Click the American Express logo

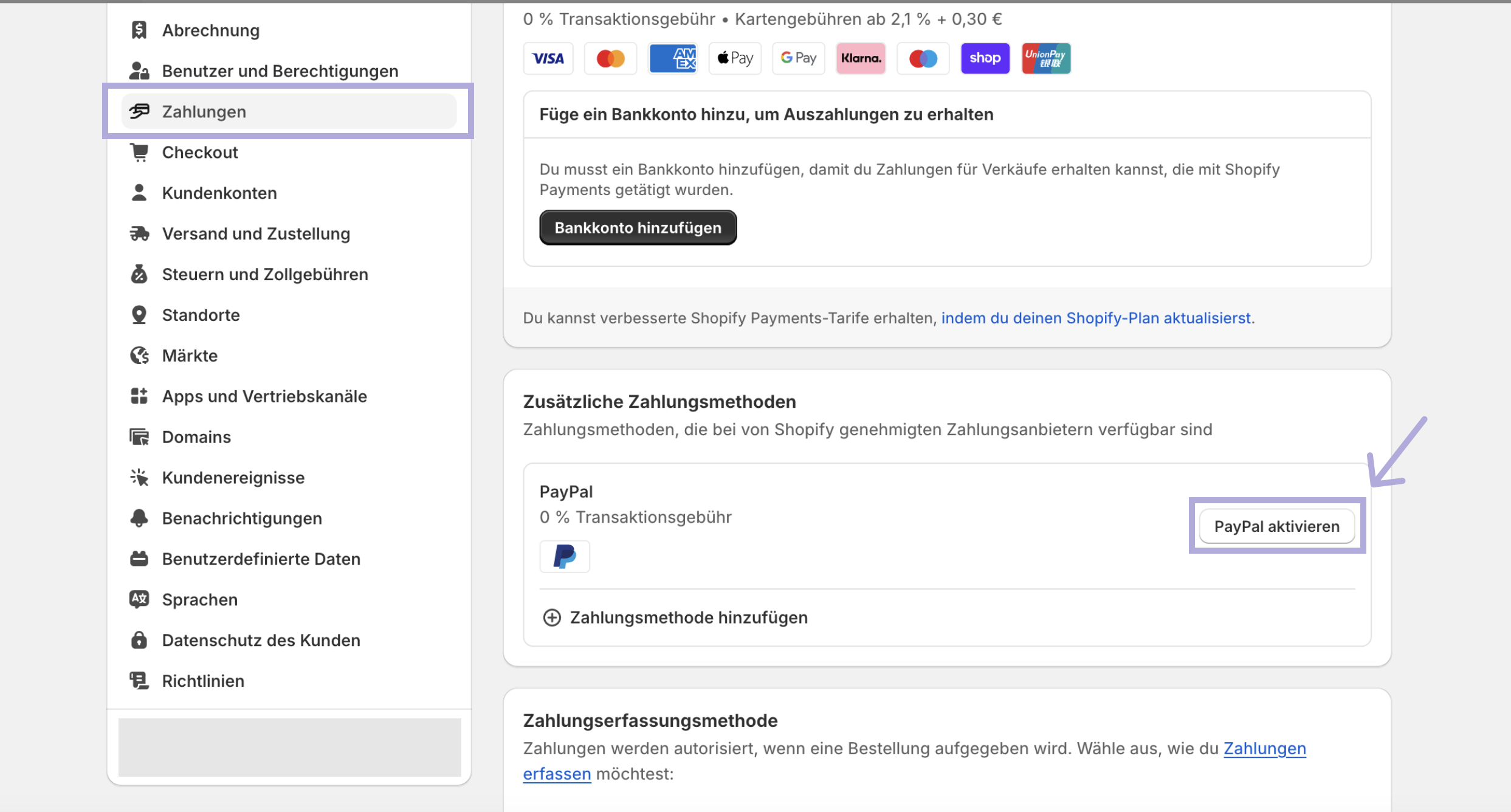click(673, 58)
